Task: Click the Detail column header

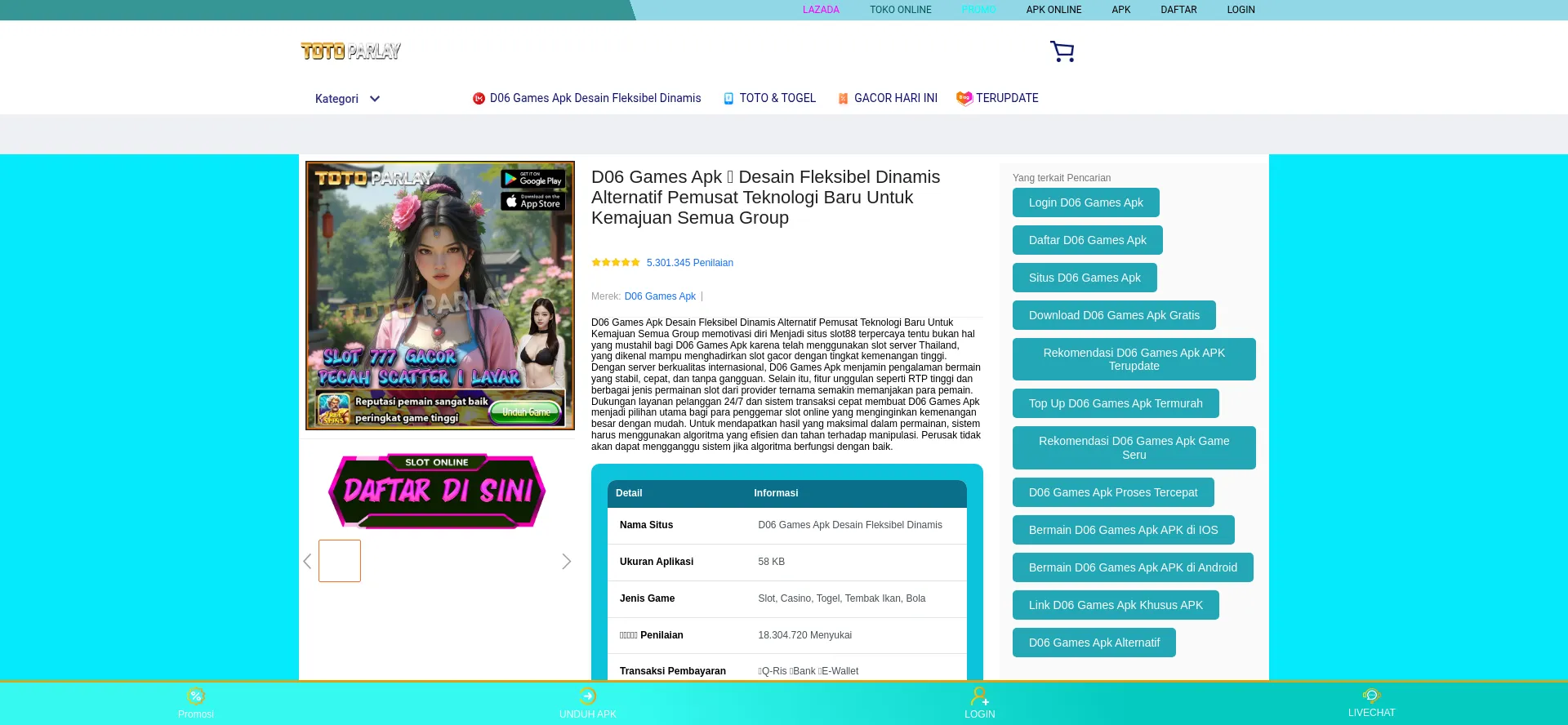Action: (x=629, y=493)
